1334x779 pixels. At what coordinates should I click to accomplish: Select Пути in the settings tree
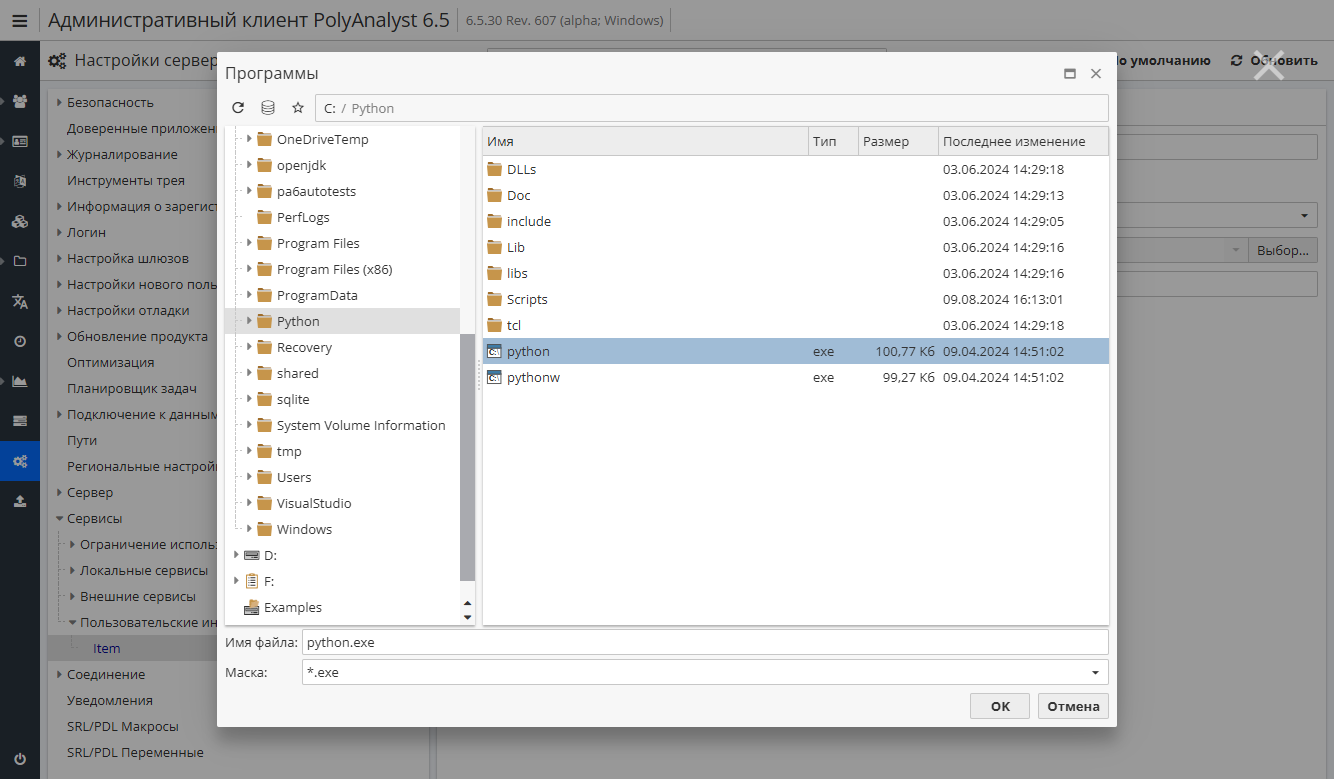point(82,440)
